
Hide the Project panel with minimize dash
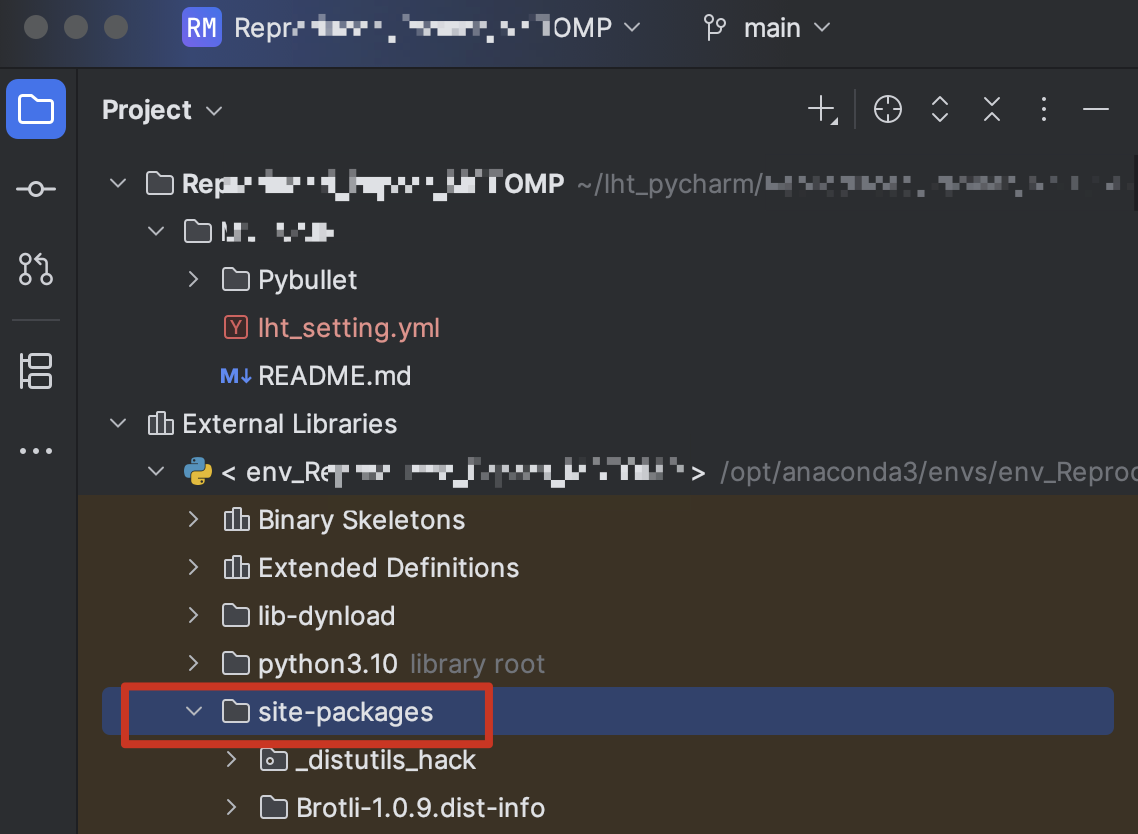[1096, 109]
